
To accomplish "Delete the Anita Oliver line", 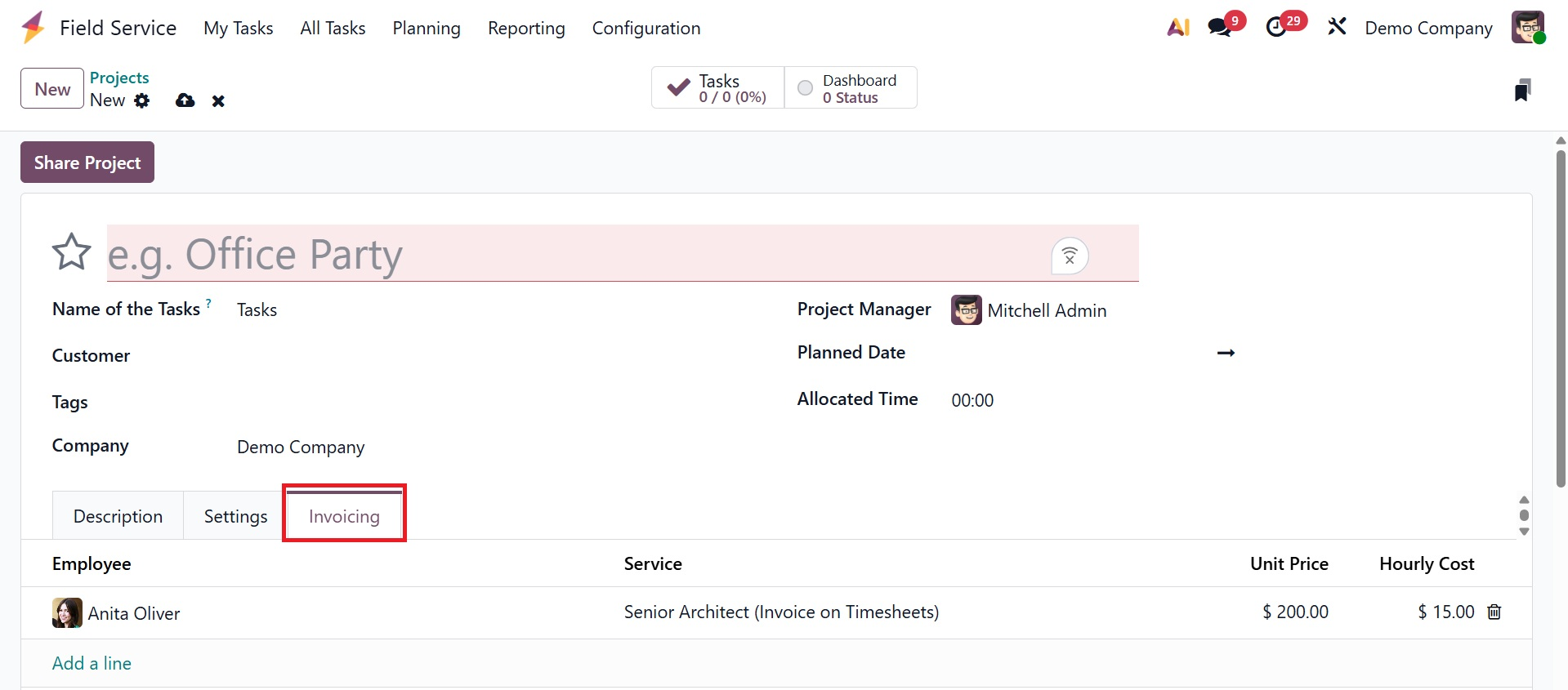I will coord(1494,612).
